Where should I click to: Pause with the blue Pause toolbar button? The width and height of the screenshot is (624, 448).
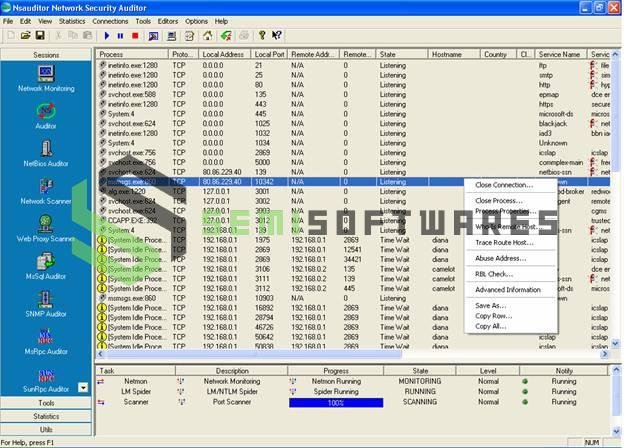(121, 36)
